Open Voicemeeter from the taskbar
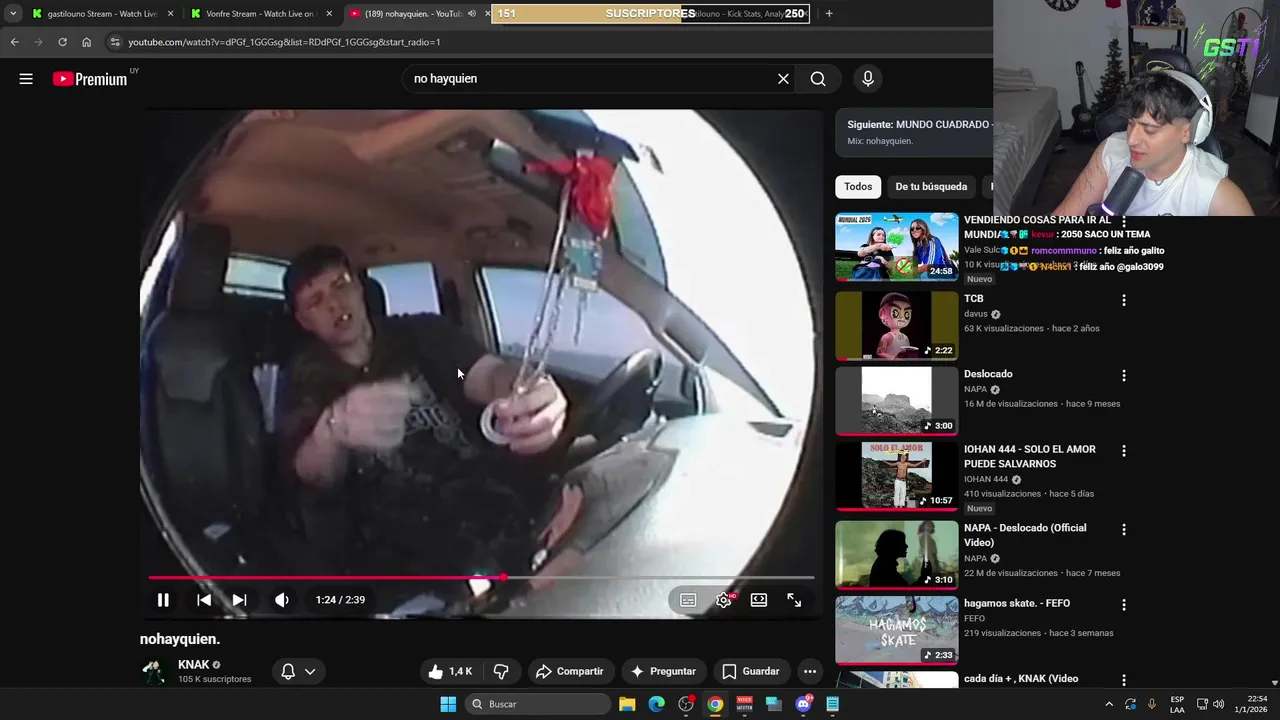The height and width of the screenshot is (720, 1280). pos(745,704)
